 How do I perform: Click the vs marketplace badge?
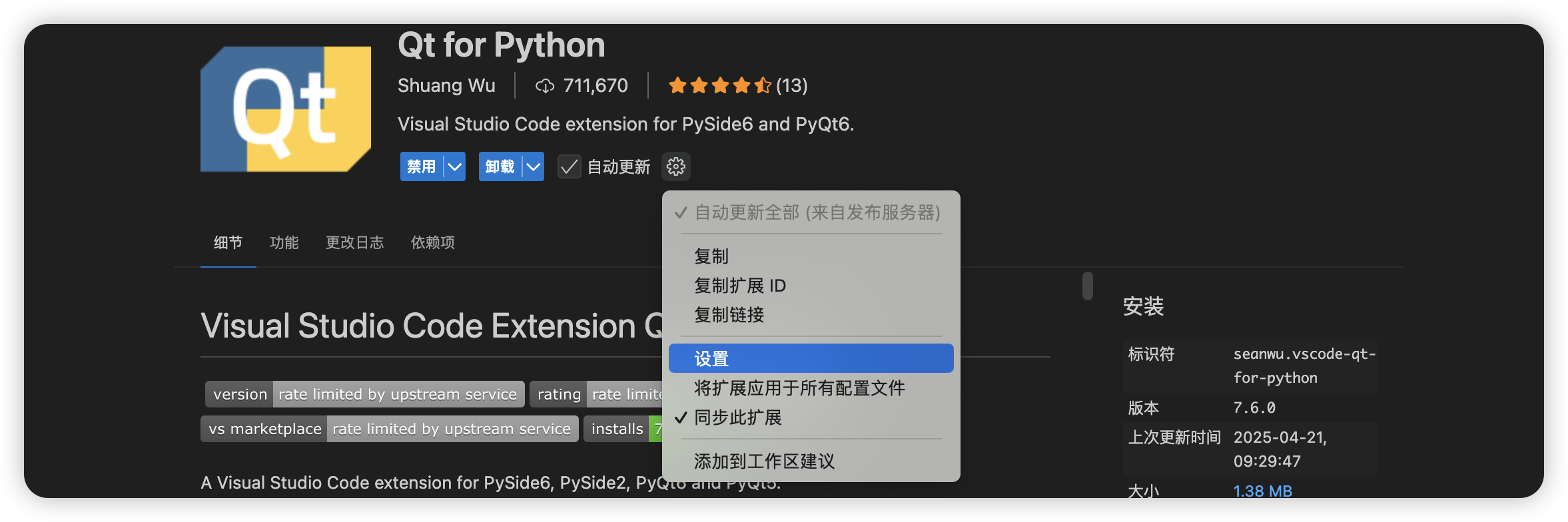coord(389,429)
